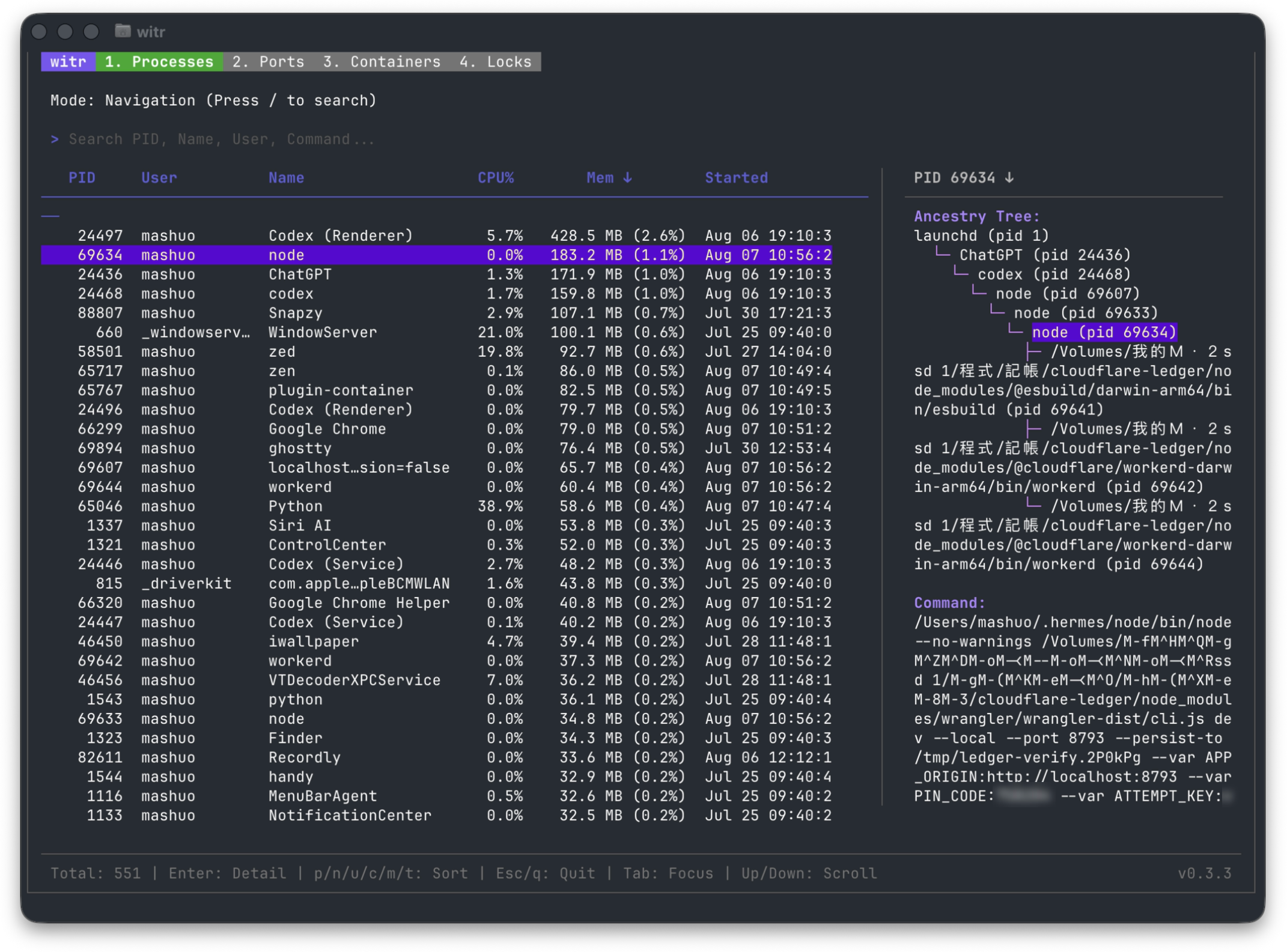1287x952 pixels.
Task: Select the zed process row
Action: (x=436, y=351)
